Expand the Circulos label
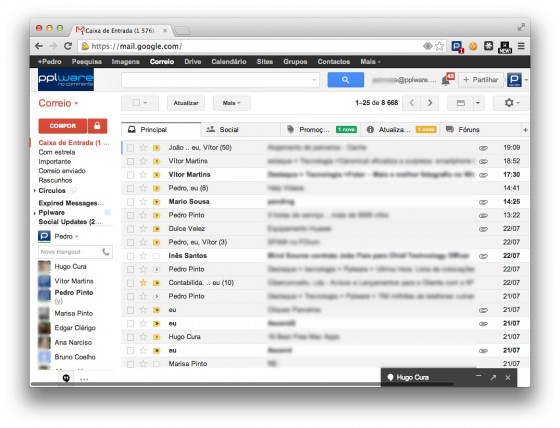 coord(35,191)
